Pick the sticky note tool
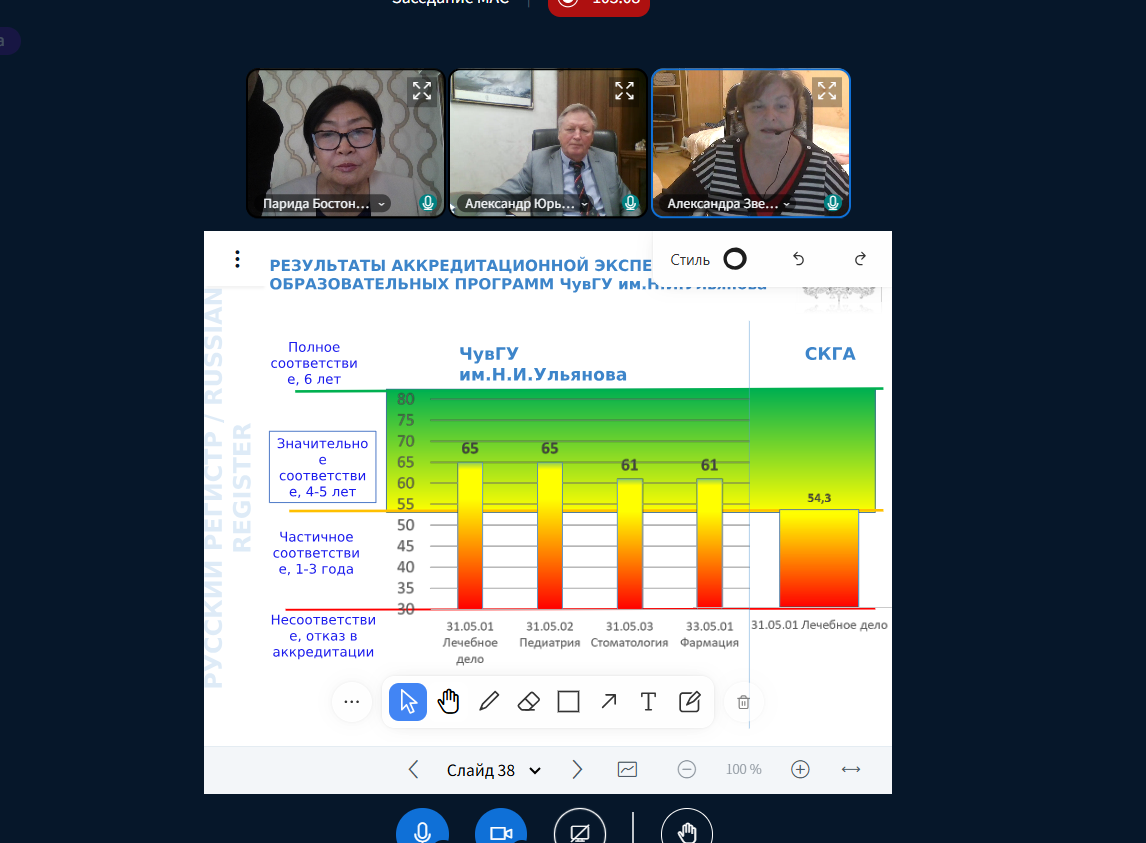This screenshot has width=1146, height=843. [x=689, y=702]
